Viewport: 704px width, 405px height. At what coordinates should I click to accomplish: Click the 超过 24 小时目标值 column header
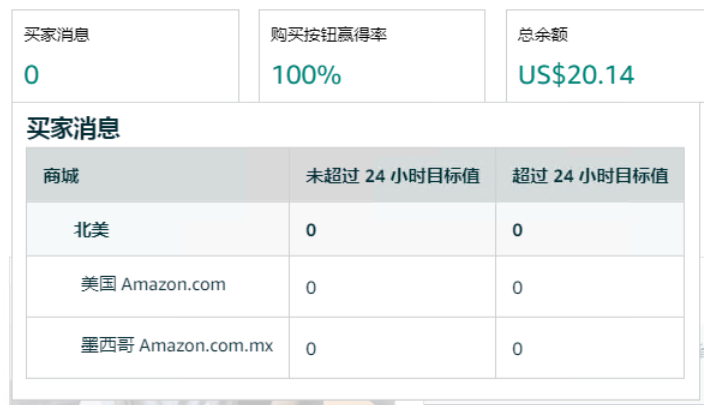pyautogui.click(x=590, y=176)
